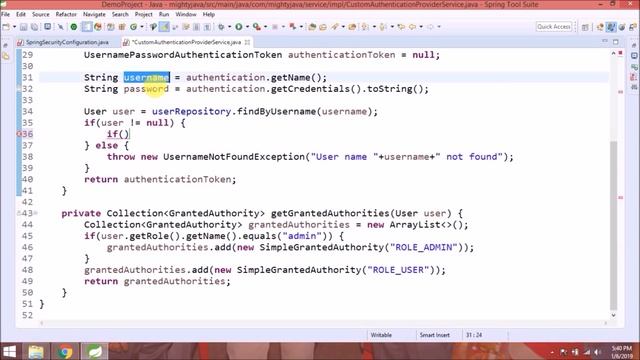Click the "ROLE_ADMIN" string on line 46

click(x=424, y=247)
